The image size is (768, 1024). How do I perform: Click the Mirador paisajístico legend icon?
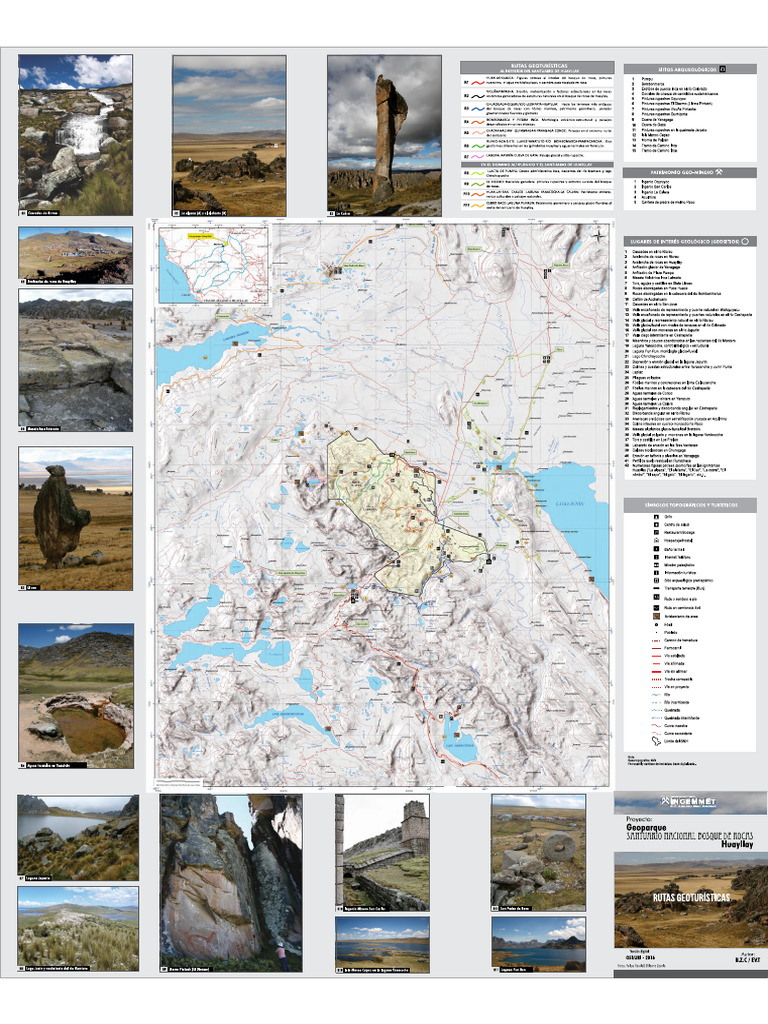[656, 565]
